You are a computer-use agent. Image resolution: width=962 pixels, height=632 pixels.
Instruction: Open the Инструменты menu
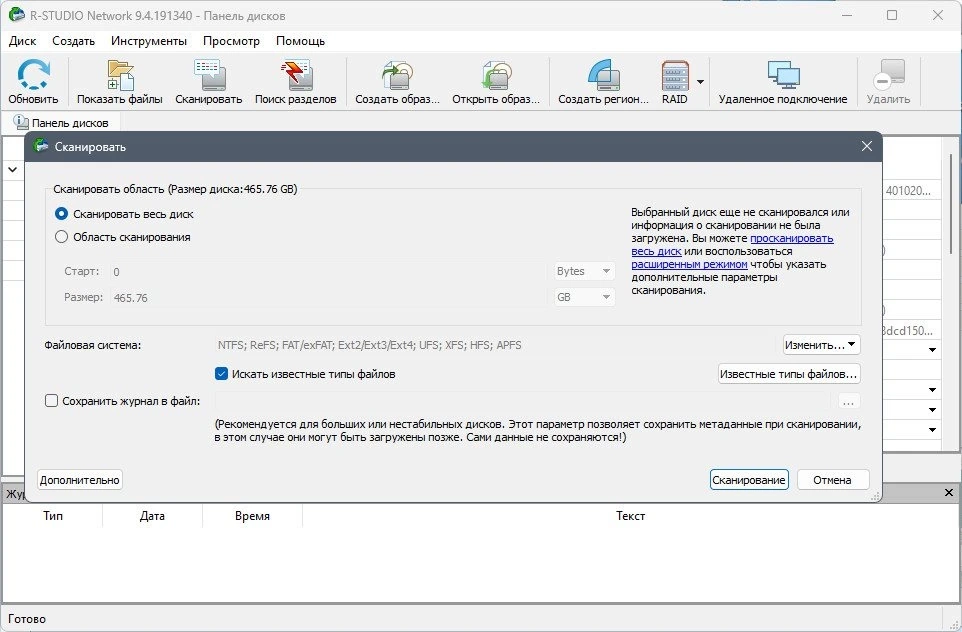click(149, 41)
